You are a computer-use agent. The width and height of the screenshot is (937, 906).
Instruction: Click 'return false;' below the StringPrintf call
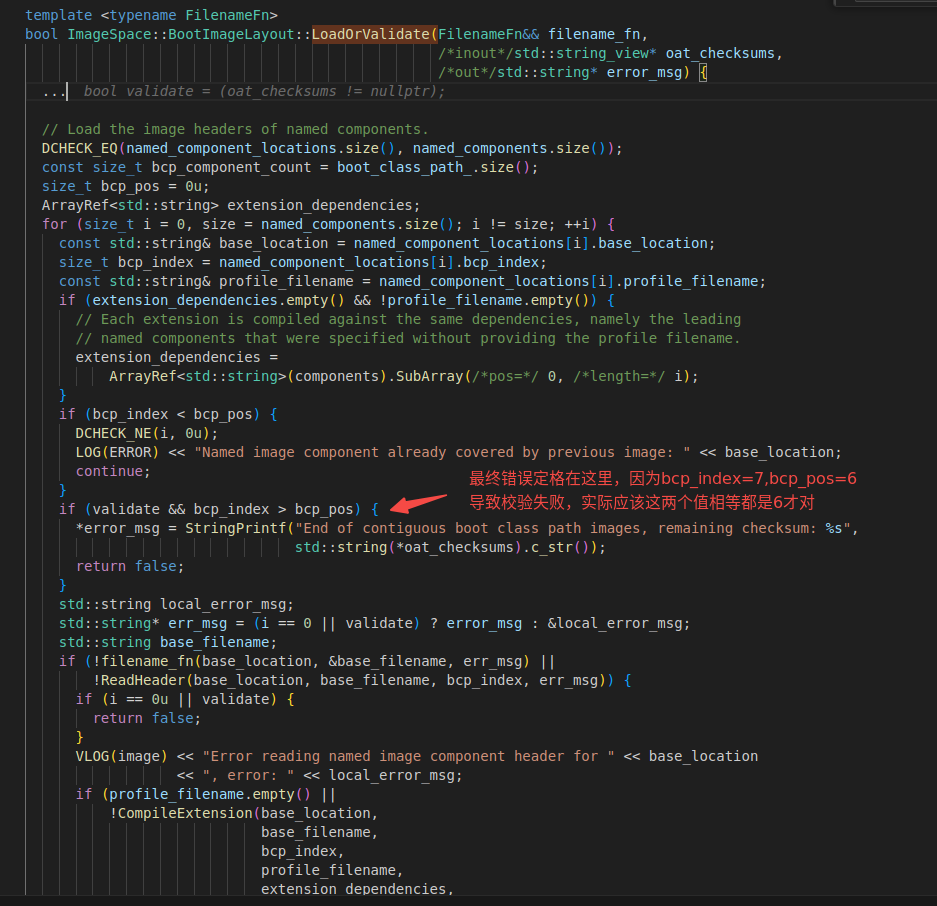[130, 567]
